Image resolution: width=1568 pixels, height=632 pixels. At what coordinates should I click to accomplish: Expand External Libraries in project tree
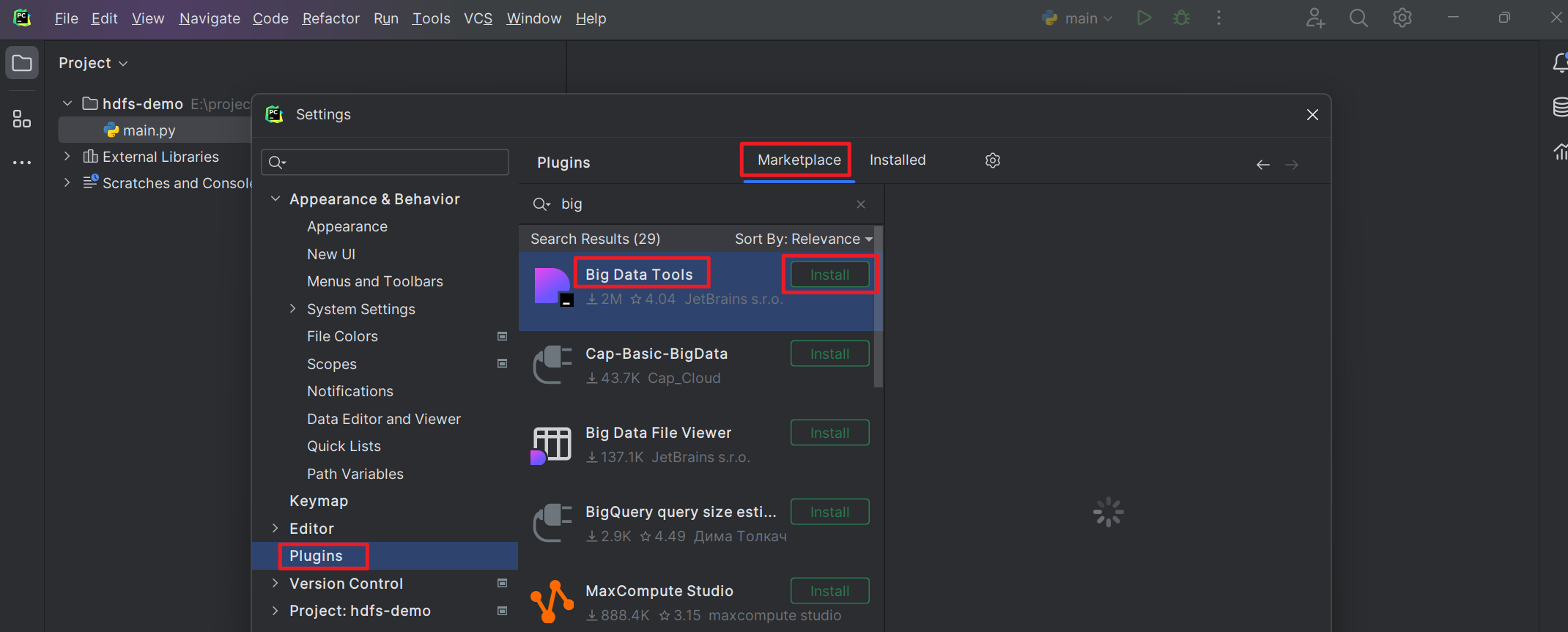coord(67,156)
